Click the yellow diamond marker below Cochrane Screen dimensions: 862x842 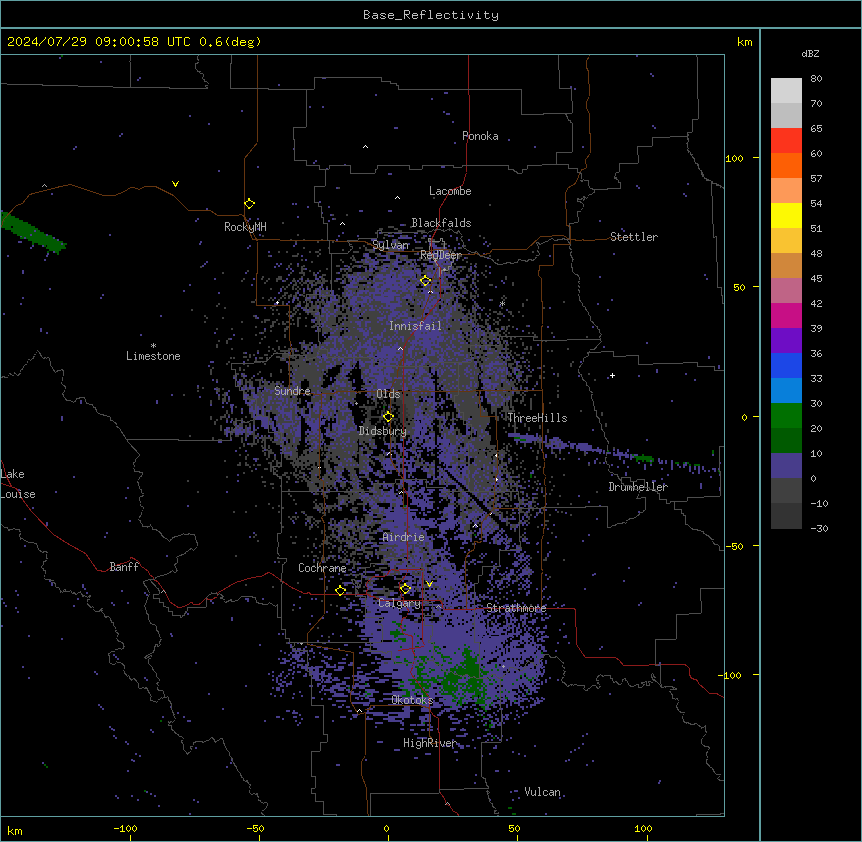click(x=340, y=591)
